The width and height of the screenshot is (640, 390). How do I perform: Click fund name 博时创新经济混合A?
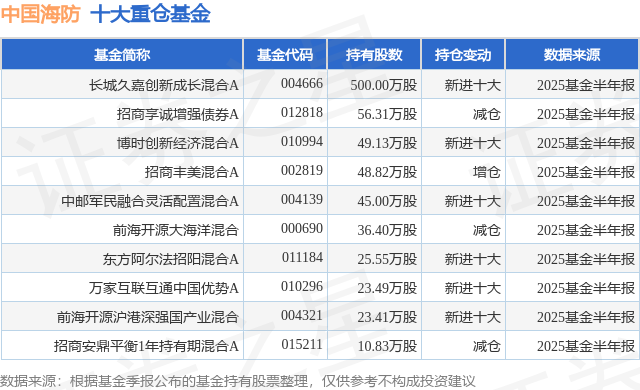[178, 143]
